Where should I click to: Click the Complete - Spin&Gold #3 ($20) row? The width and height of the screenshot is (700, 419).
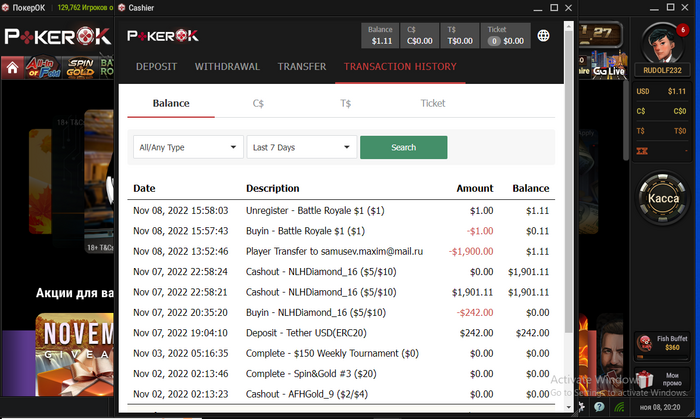341,374
